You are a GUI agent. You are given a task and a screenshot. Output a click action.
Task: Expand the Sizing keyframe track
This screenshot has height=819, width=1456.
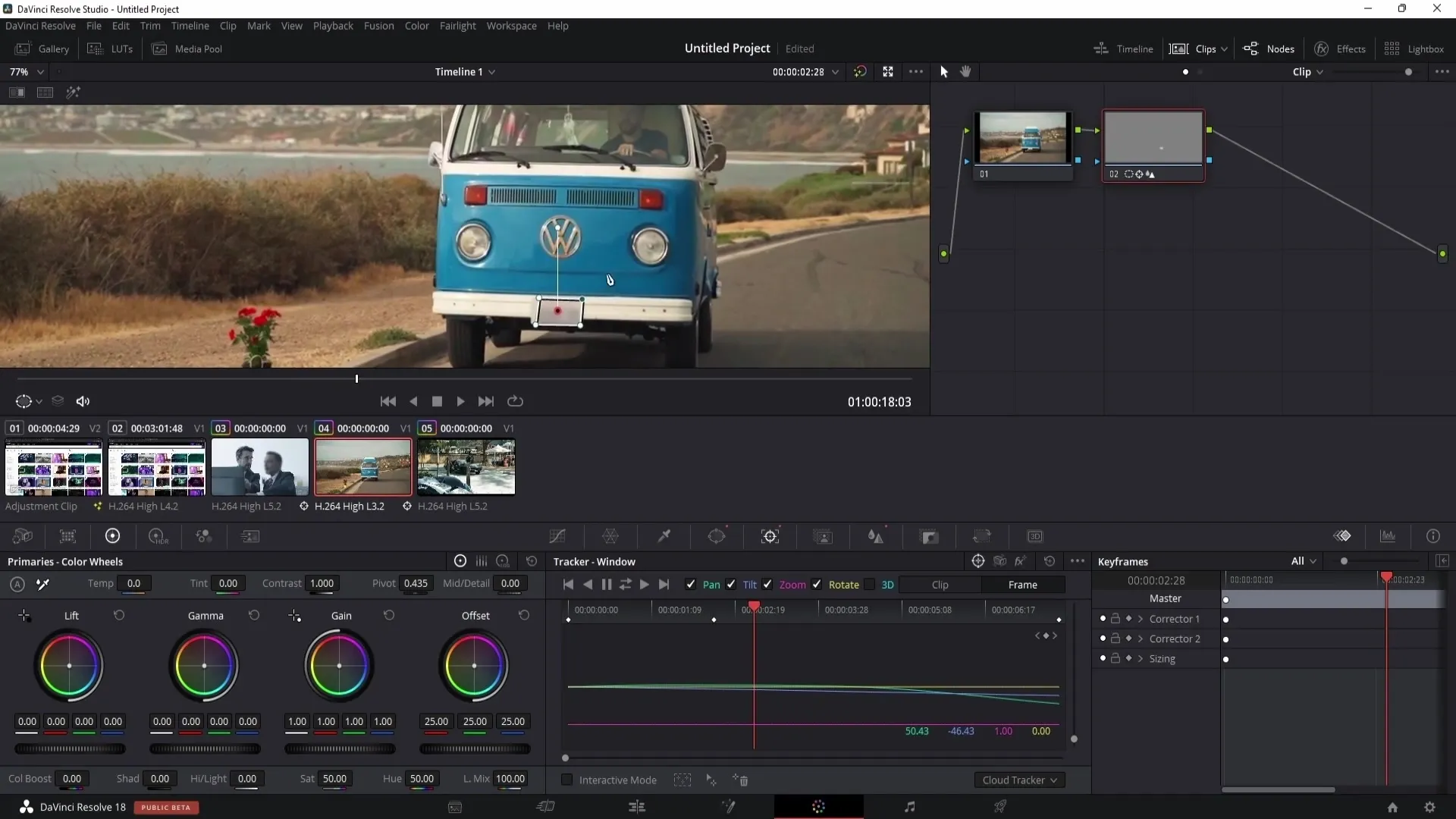click(x=1141, y=658)
